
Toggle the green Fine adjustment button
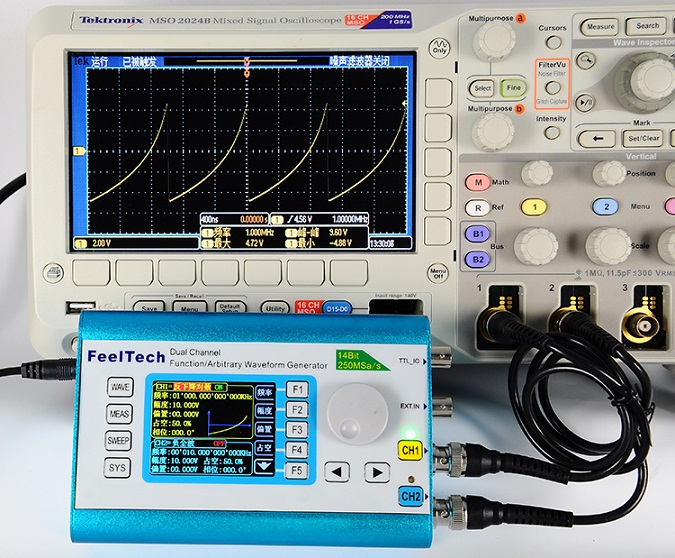point(513,88)
